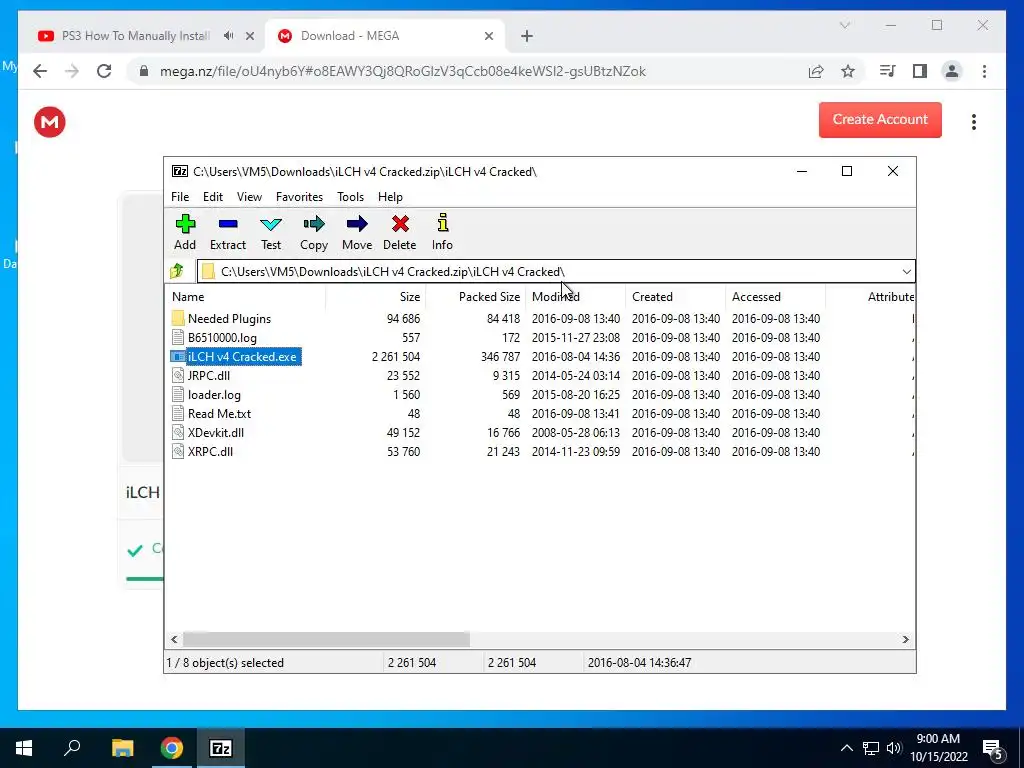Screen dimensions: 1024x768
Task: Click the Create Account button
Action: pyautogui.click(x=880, y=120)
